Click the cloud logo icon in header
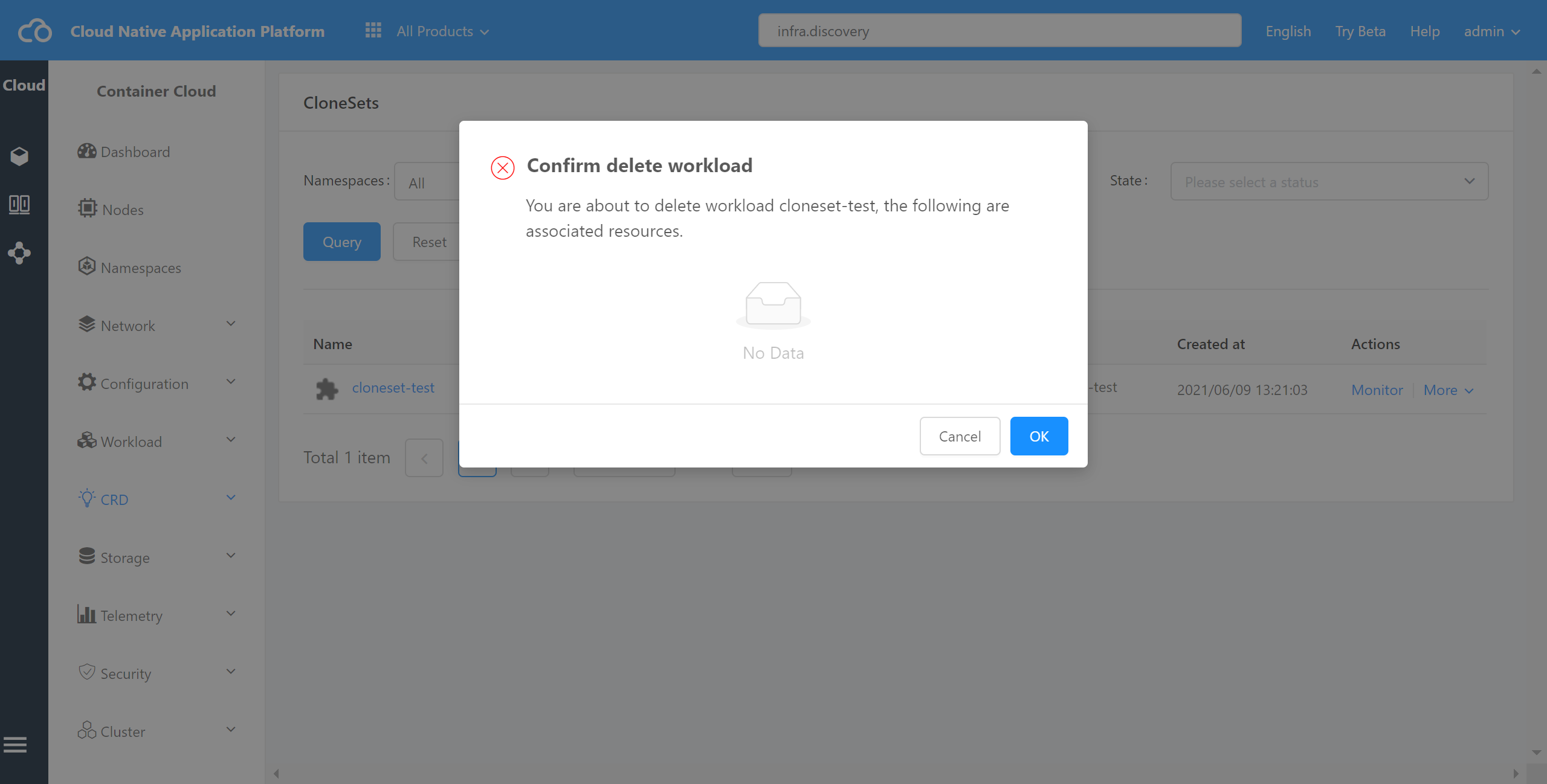1547x784 pixels. coord(34,31)
